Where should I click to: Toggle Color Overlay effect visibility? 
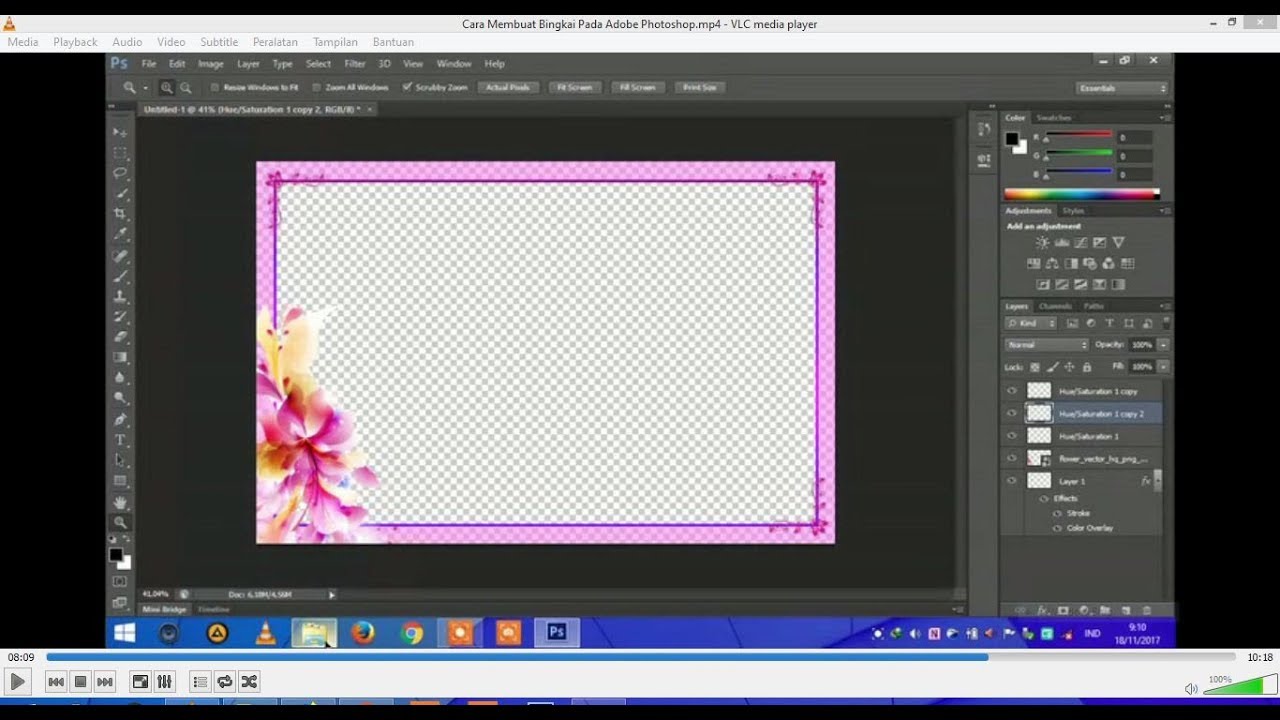tap(1057, 528)
